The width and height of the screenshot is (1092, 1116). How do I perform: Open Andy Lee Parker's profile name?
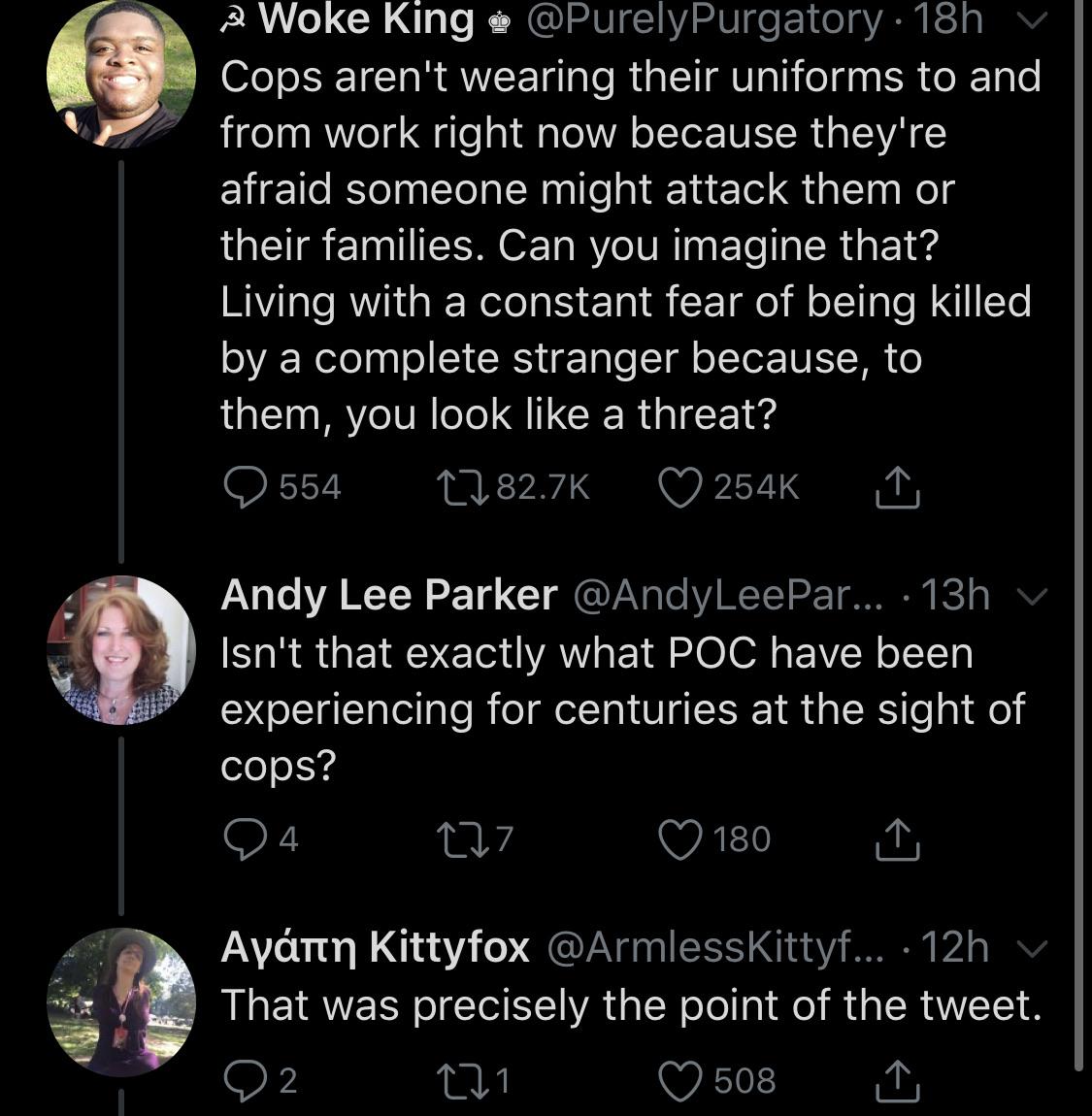(388, 595)
